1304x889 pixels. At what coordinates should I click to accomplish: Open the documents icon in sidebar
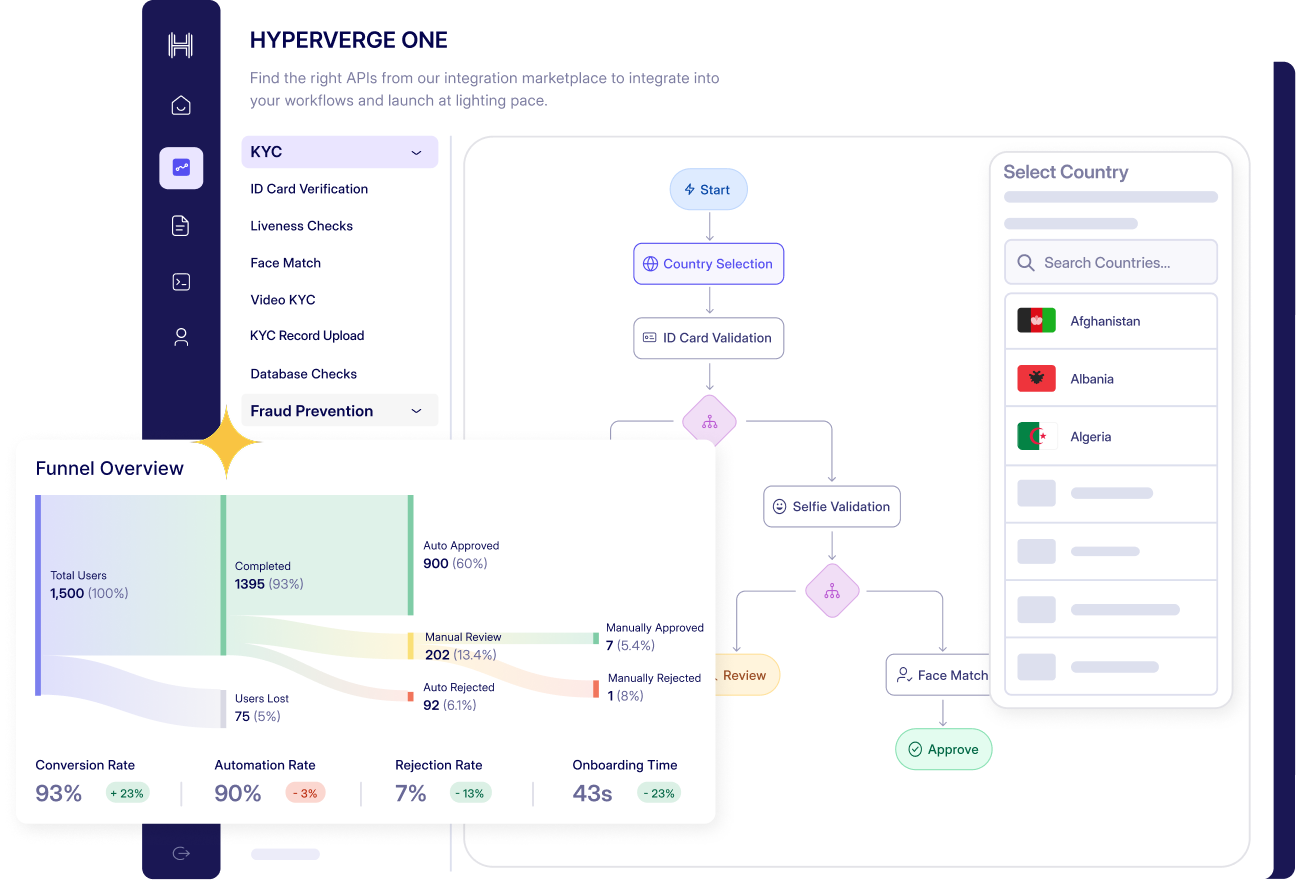pos(181,226)
